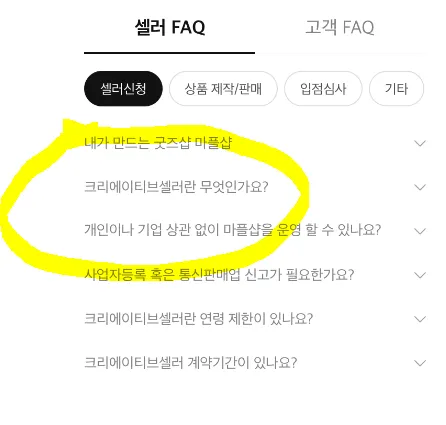Viewport: 446px width, 425px height.
Task: Open the 내가 만드는 굿즈샵 마플샵 entry
Action: tap(158, 143)
